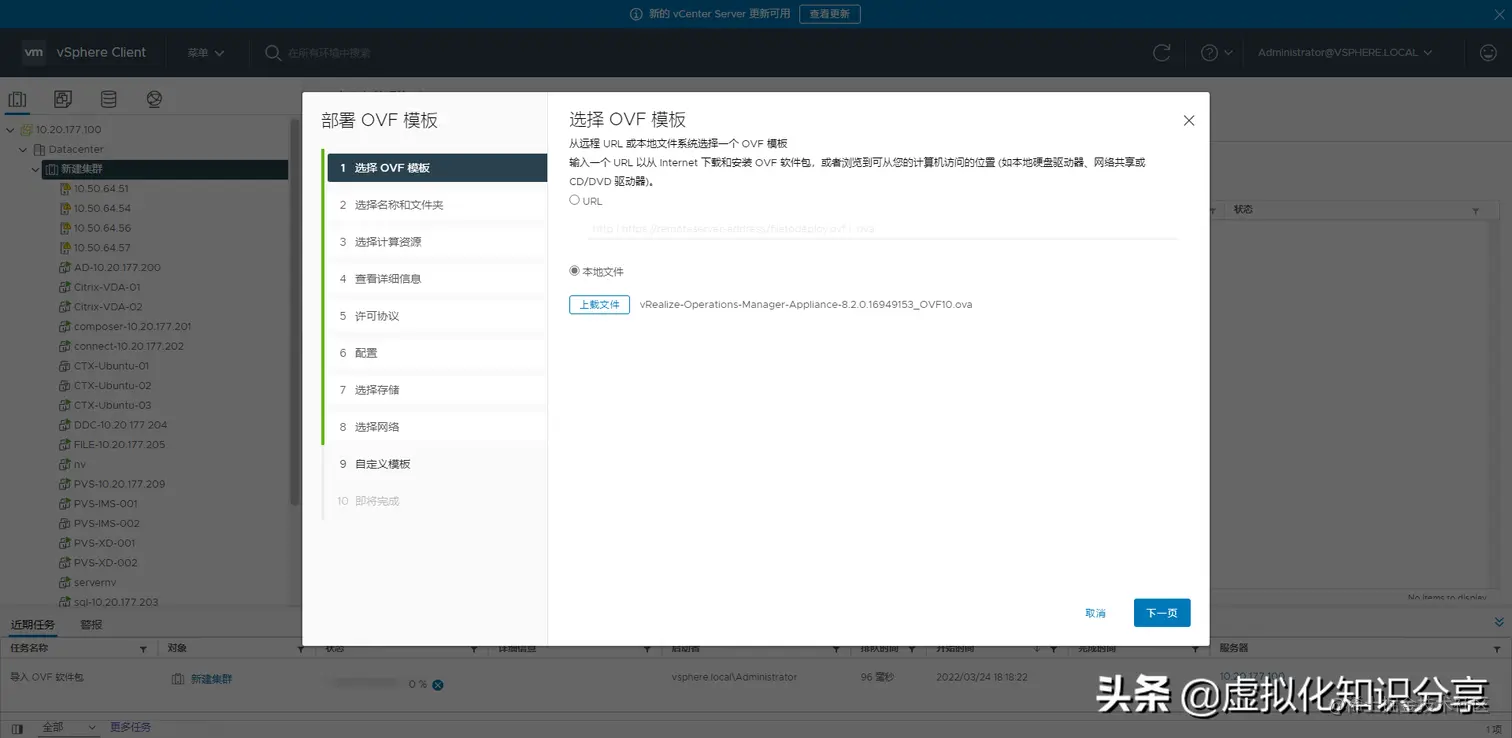
Task: Open the help question mark icon
Action: tap(1208, 53)
